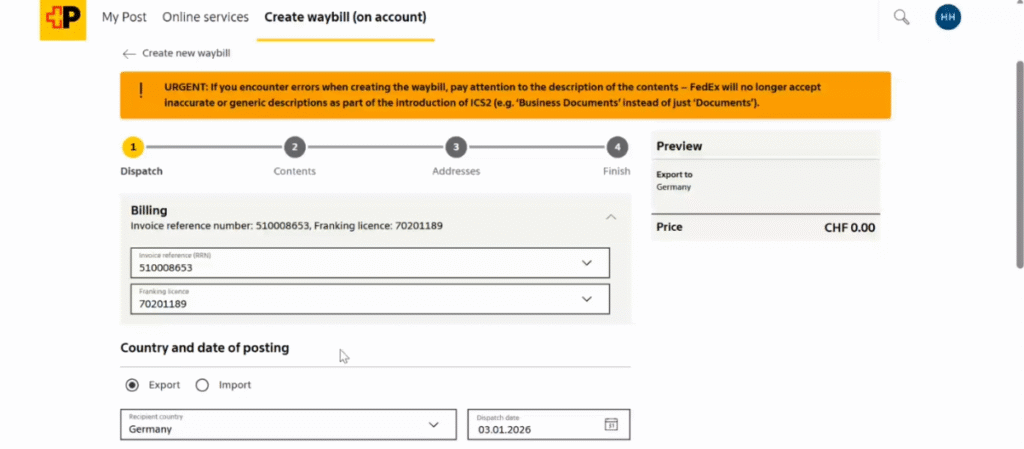The height and width of the screenshot is (449, 1024).
Task: Go to step 2 Contents circle
Action: click(294, 147)
